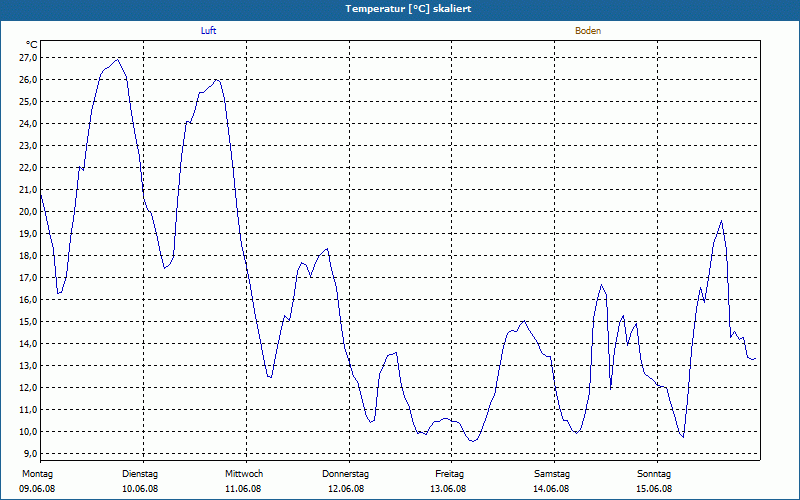Click the Montag day label
The image size is (800, 500).
pos(37,474)
